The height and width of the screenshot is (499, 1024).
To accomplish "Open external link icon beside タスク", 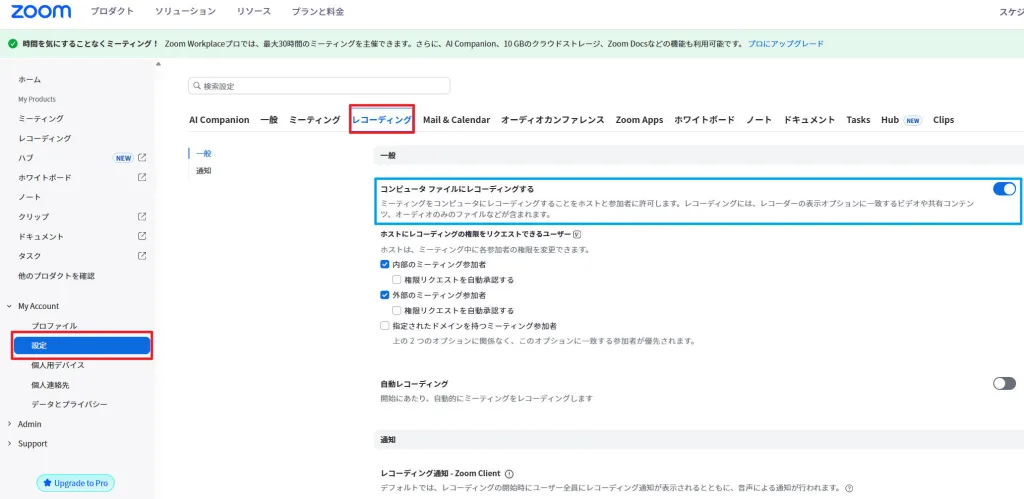I will 142,255.
